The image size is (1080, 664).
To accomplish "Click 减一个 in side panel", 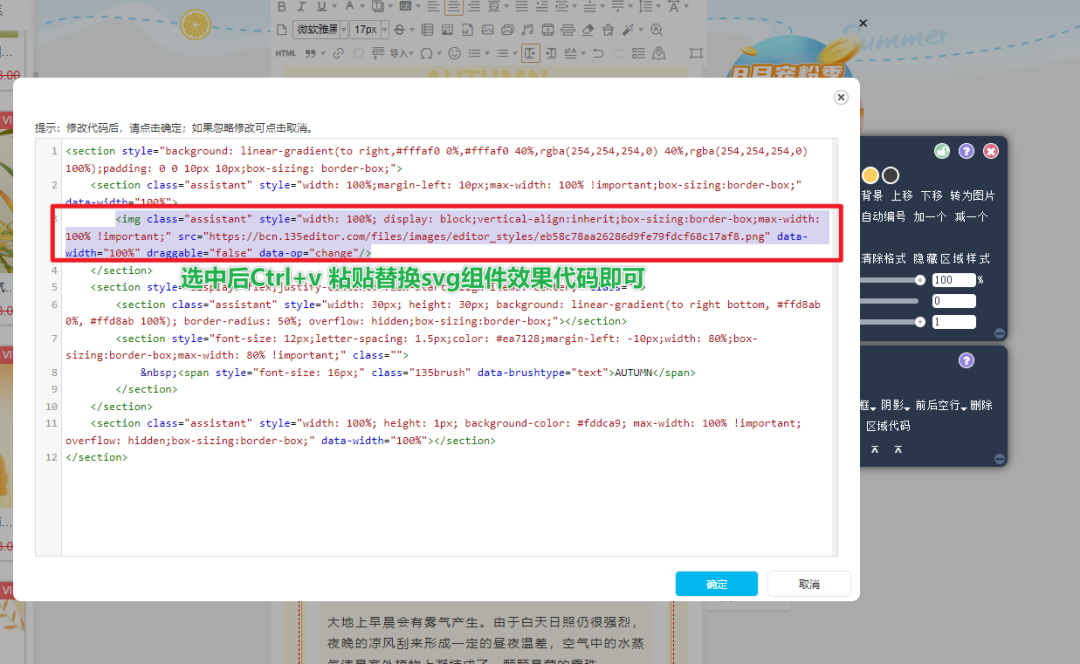I will click(x=971, y=216).
